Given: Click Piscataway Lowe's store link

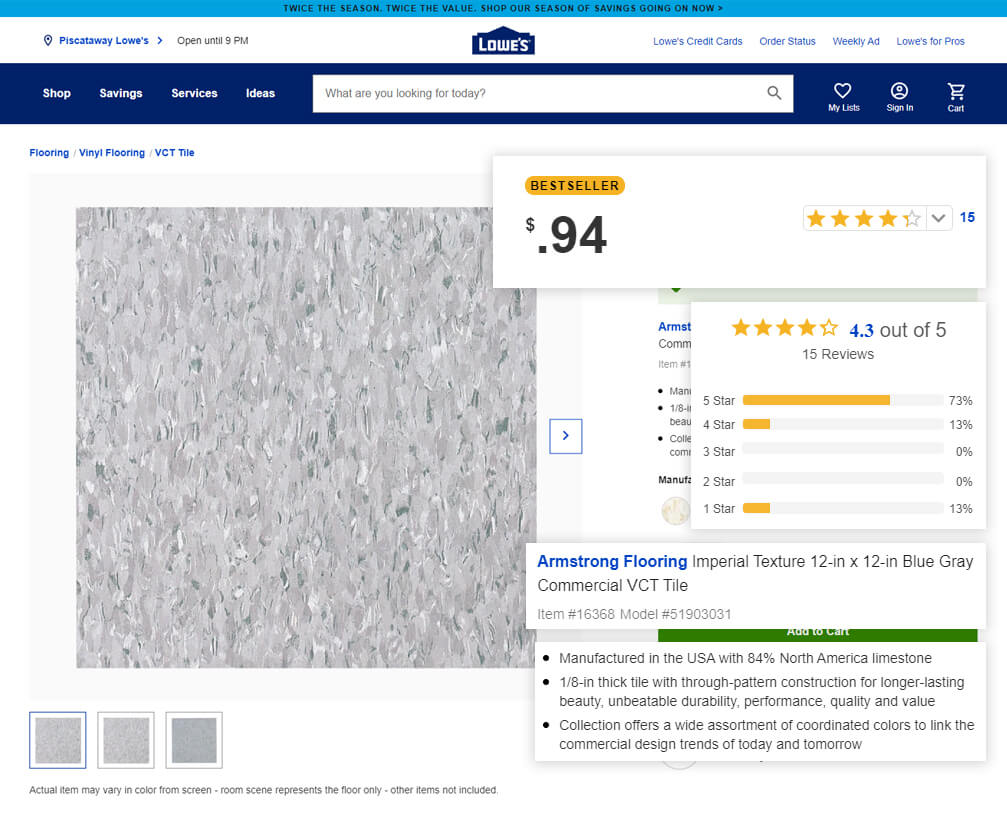Looking at the screenshot, I should 103,40.
